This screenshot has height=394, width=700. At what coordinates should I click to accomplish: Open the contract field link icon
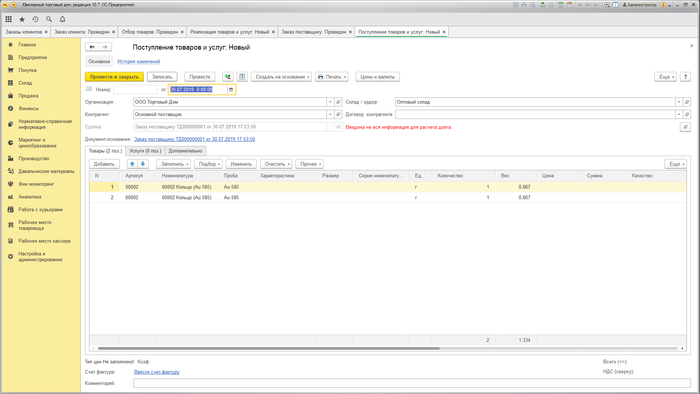[x=687, y=115]
